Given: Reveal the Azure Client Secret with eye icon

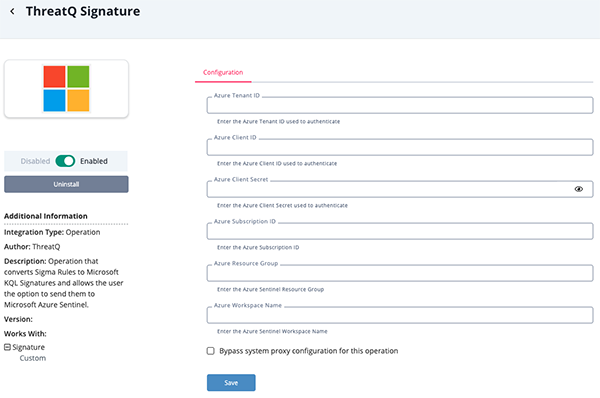Looking at the screenshot, I should click(579, 189).
